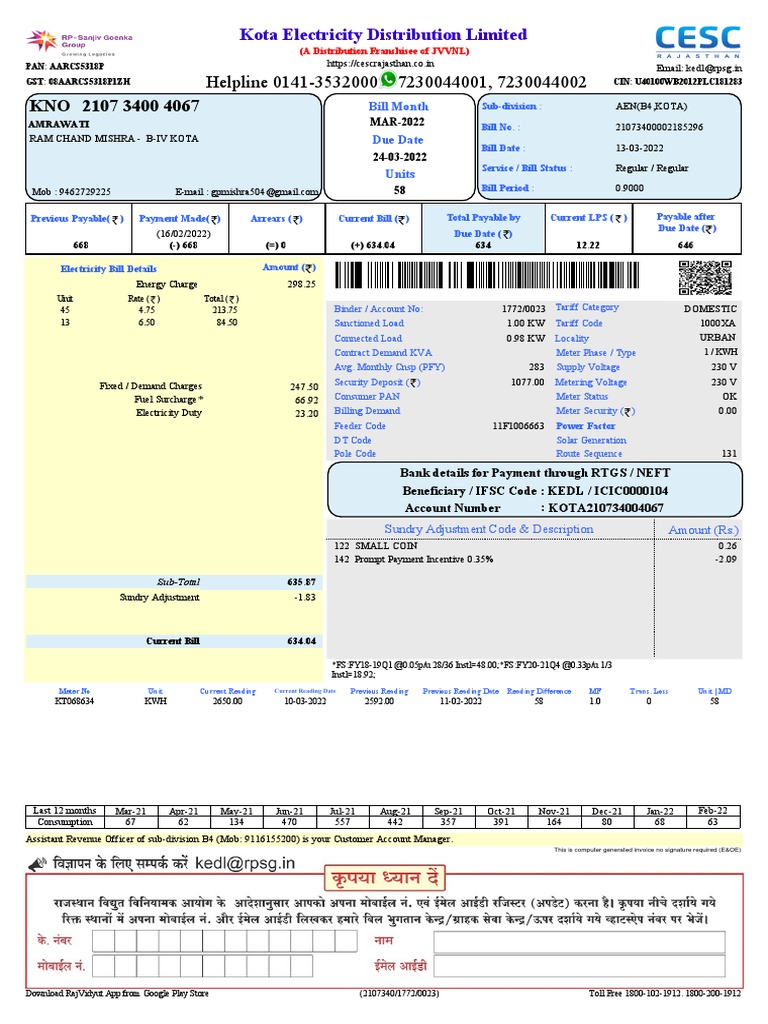Select the Meter No KT068634 value
Screen dimensions: 768x1024
[x=74, y=701]
